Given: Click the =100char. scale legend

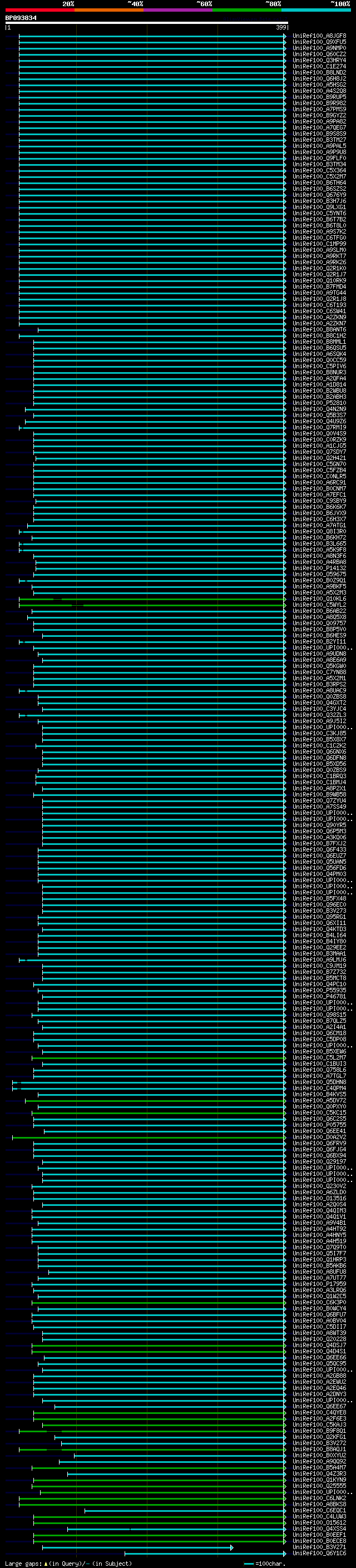Looking at the screenshot, I should pos(264,1564).
